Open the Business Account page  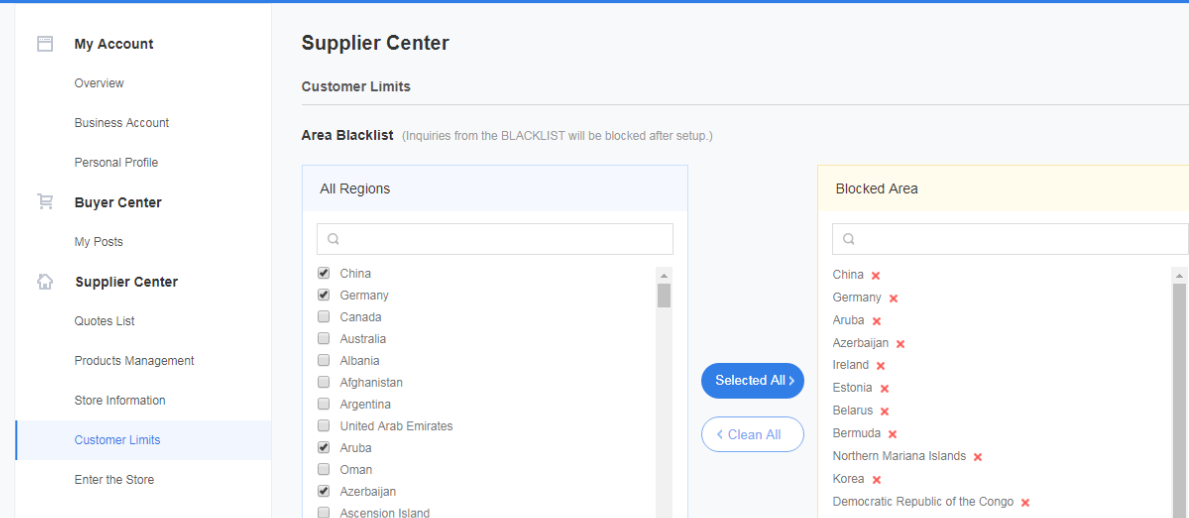121,122
